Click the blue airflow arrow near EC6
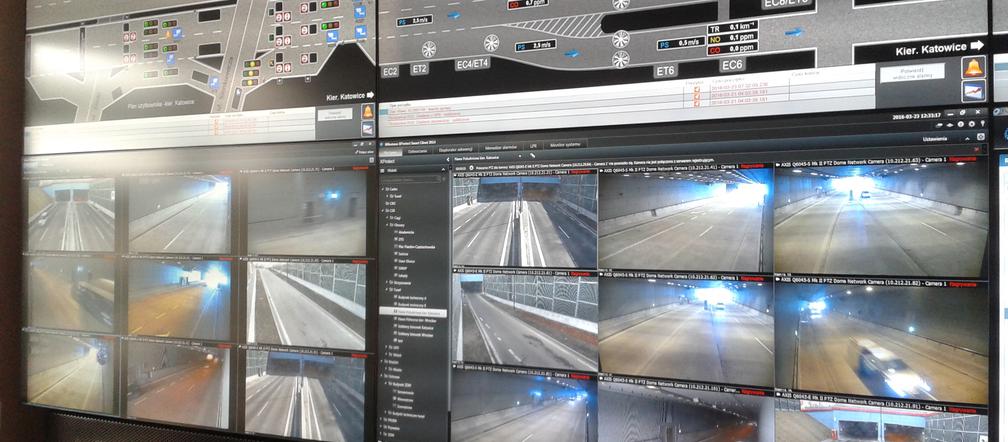The height and width of the screenshot is (442, 1008). (793, 32)
